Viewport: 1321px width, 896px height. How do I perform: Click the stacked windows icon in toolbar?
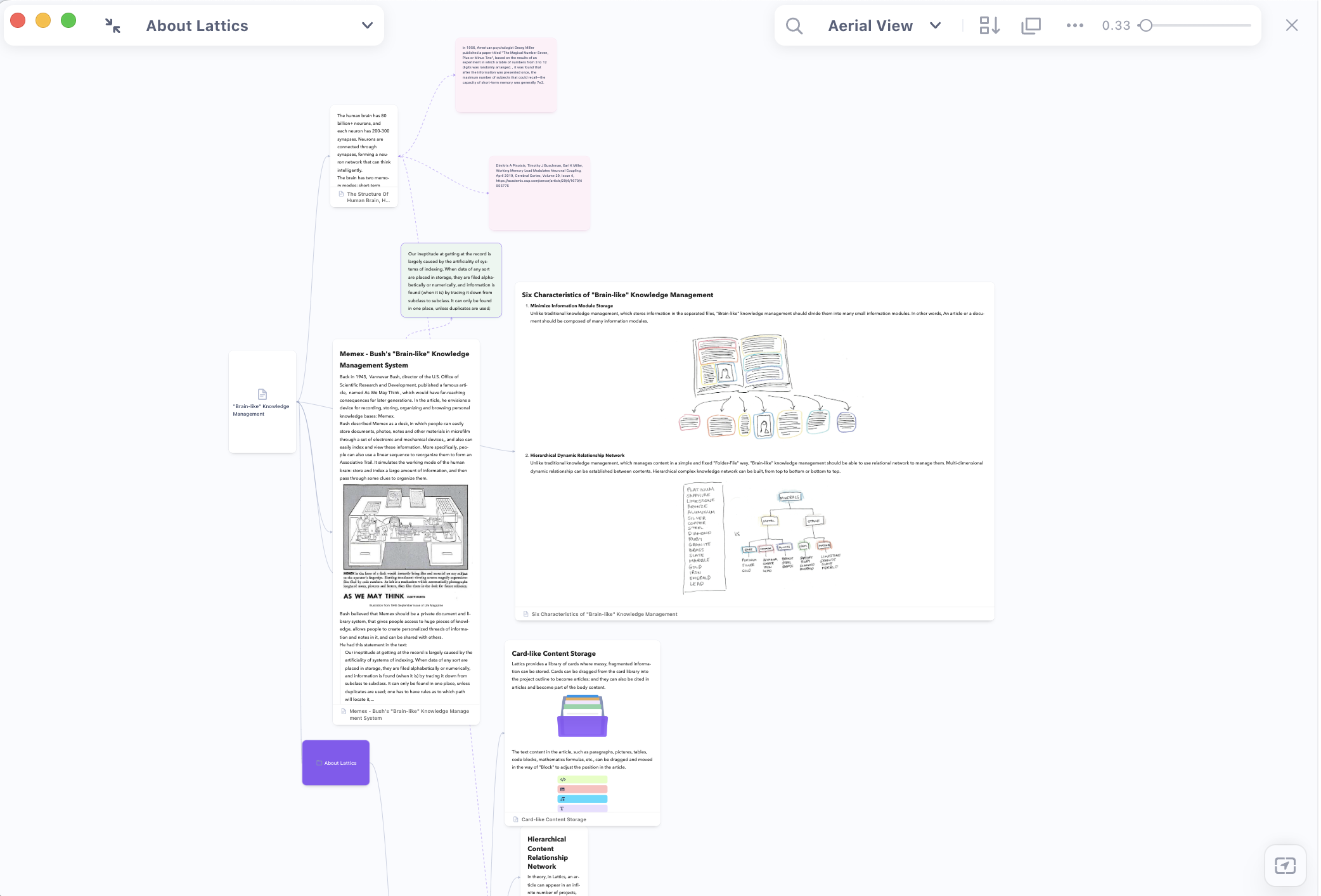pos(1031,25)
